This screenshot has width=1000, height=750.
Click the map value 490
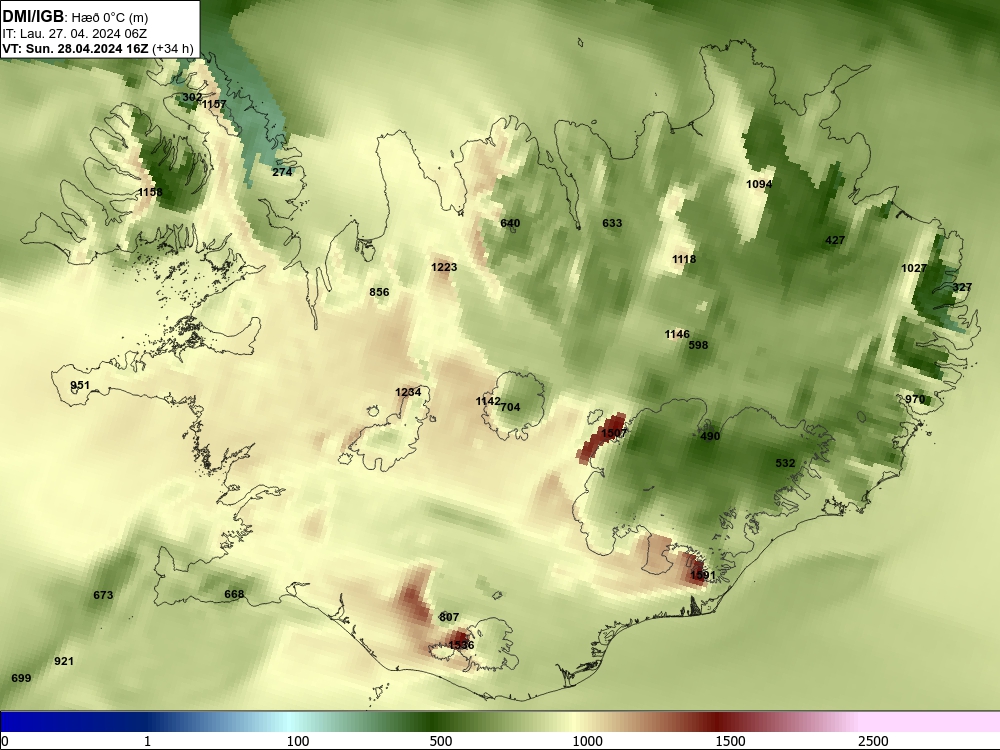click(710, 436)
